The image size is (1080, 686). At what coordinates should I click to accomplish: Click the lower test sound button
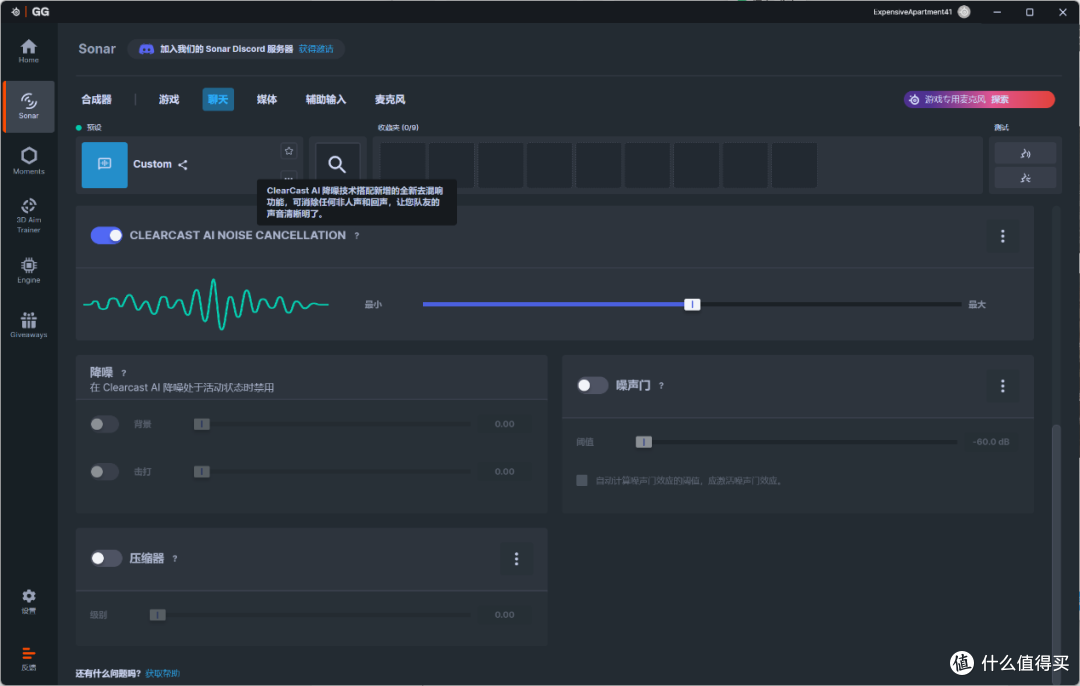click(x=1025, y=178)
